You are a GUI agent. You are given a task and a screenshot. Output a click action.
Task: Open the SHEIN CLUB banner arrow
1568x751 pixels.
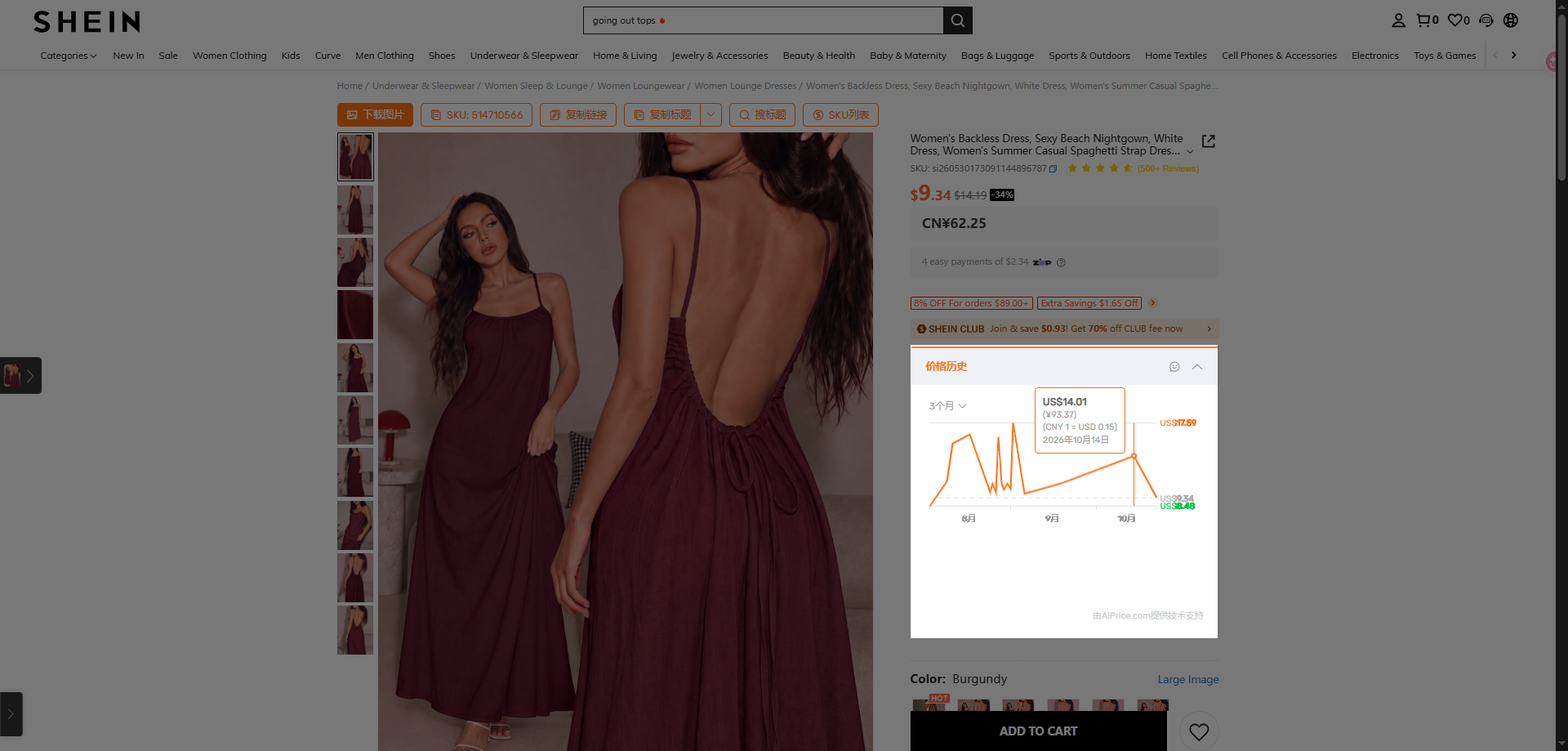coord(1209,329)
